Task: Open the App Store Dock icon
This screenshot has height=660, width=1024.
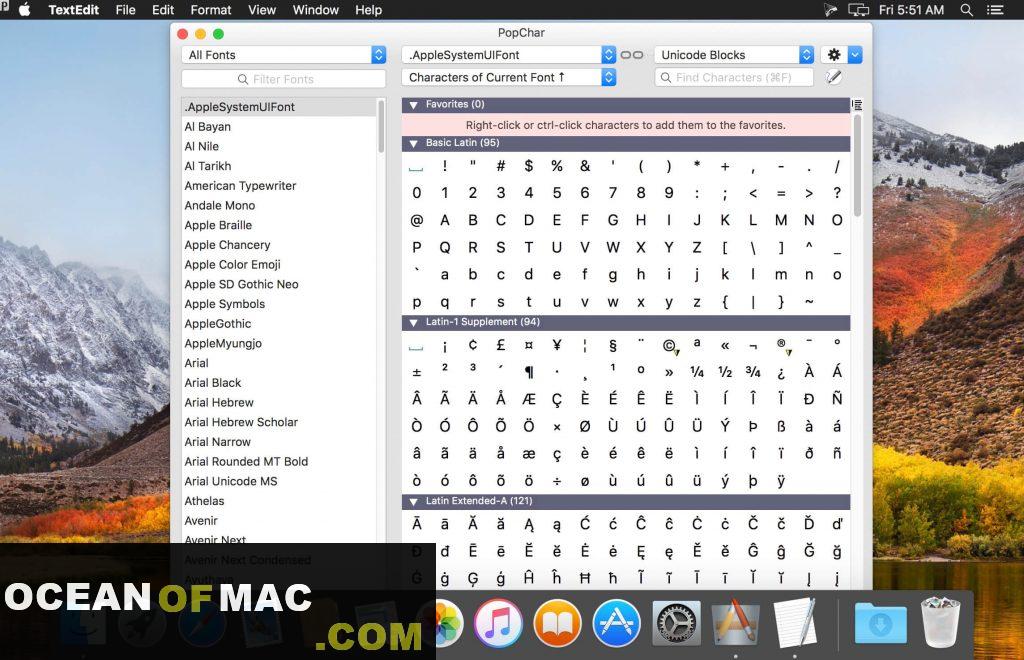Action: pyautogui.click(x=616, y=622)
